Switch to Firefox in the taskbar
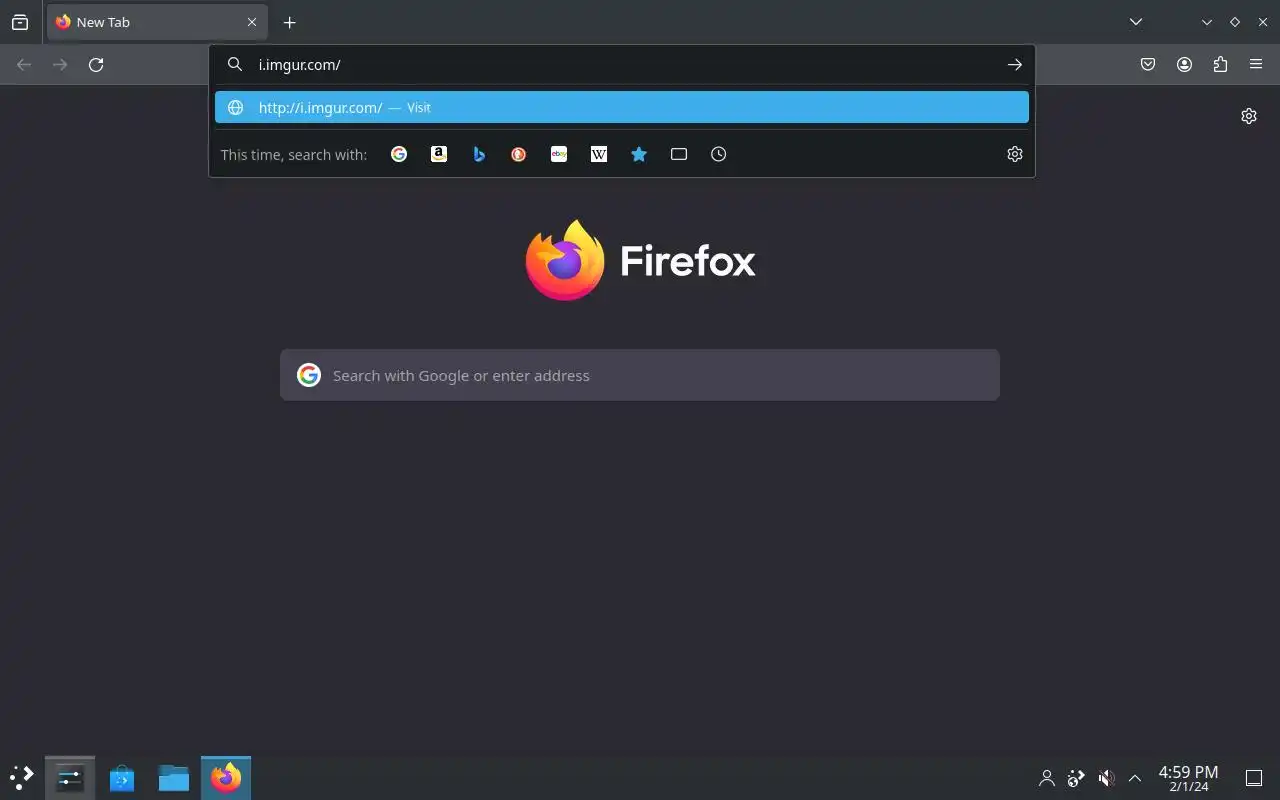Image resolution: width=1280 pixels, height=800 pixels. tap(226, 777)
